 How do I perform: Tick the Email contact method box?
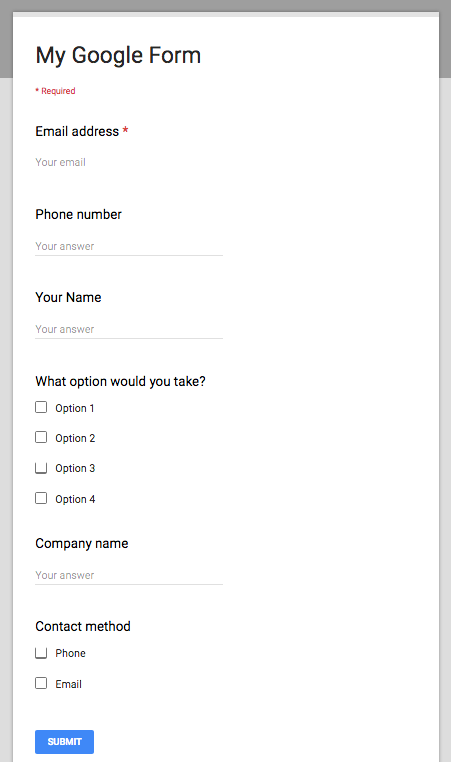41,683
